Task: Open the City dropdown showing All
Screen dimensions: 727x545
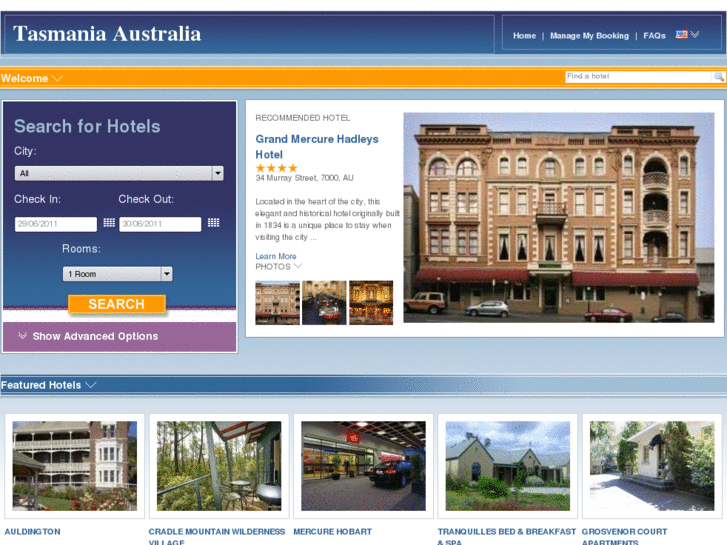Action: (119, 173)
